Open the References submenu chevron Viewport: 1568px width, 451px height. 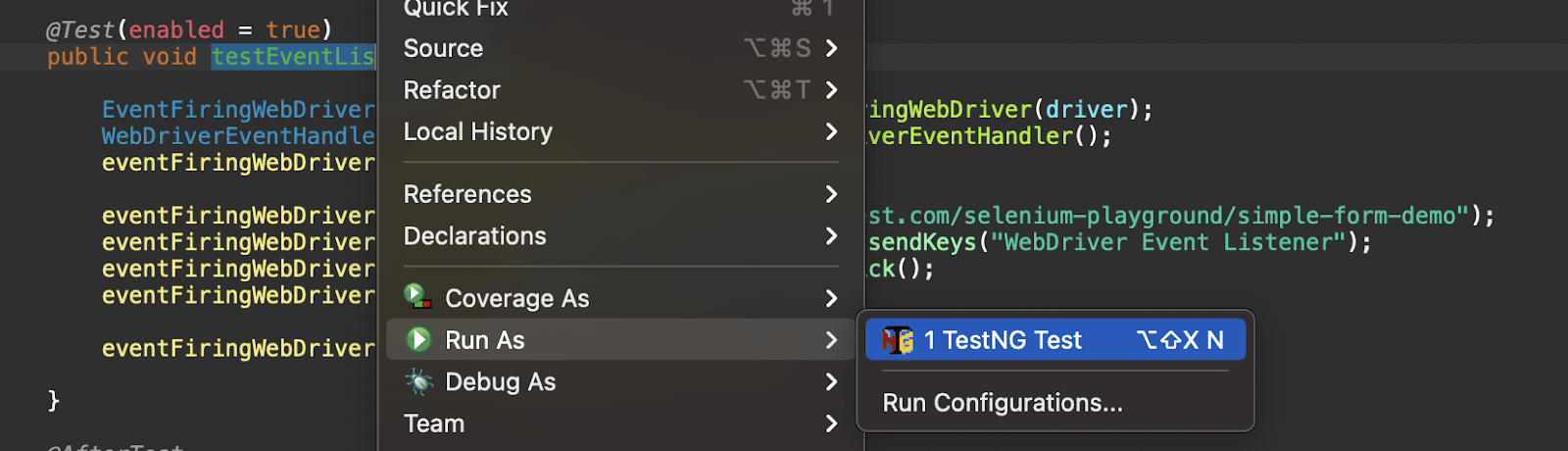click(831, 194)
